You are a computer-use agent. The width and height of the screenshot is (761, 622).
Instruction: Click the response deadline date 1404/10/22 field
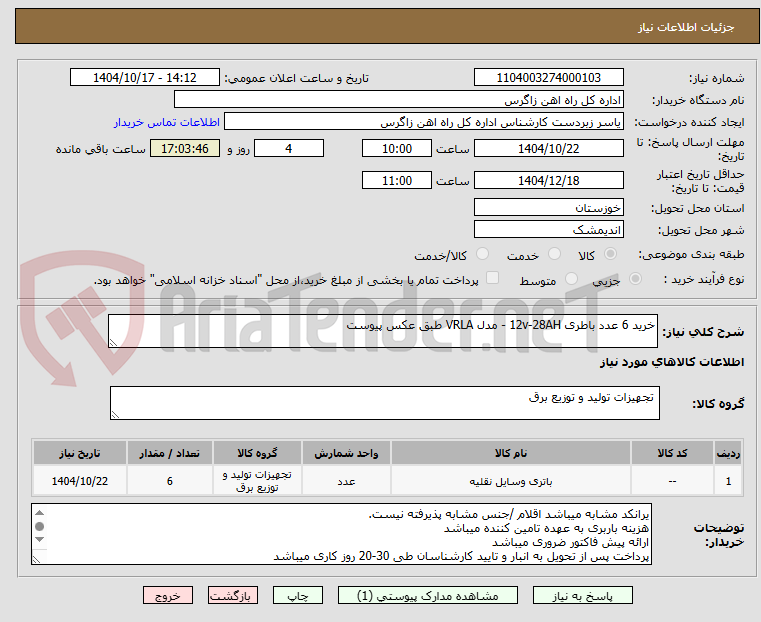coord(548,148)
